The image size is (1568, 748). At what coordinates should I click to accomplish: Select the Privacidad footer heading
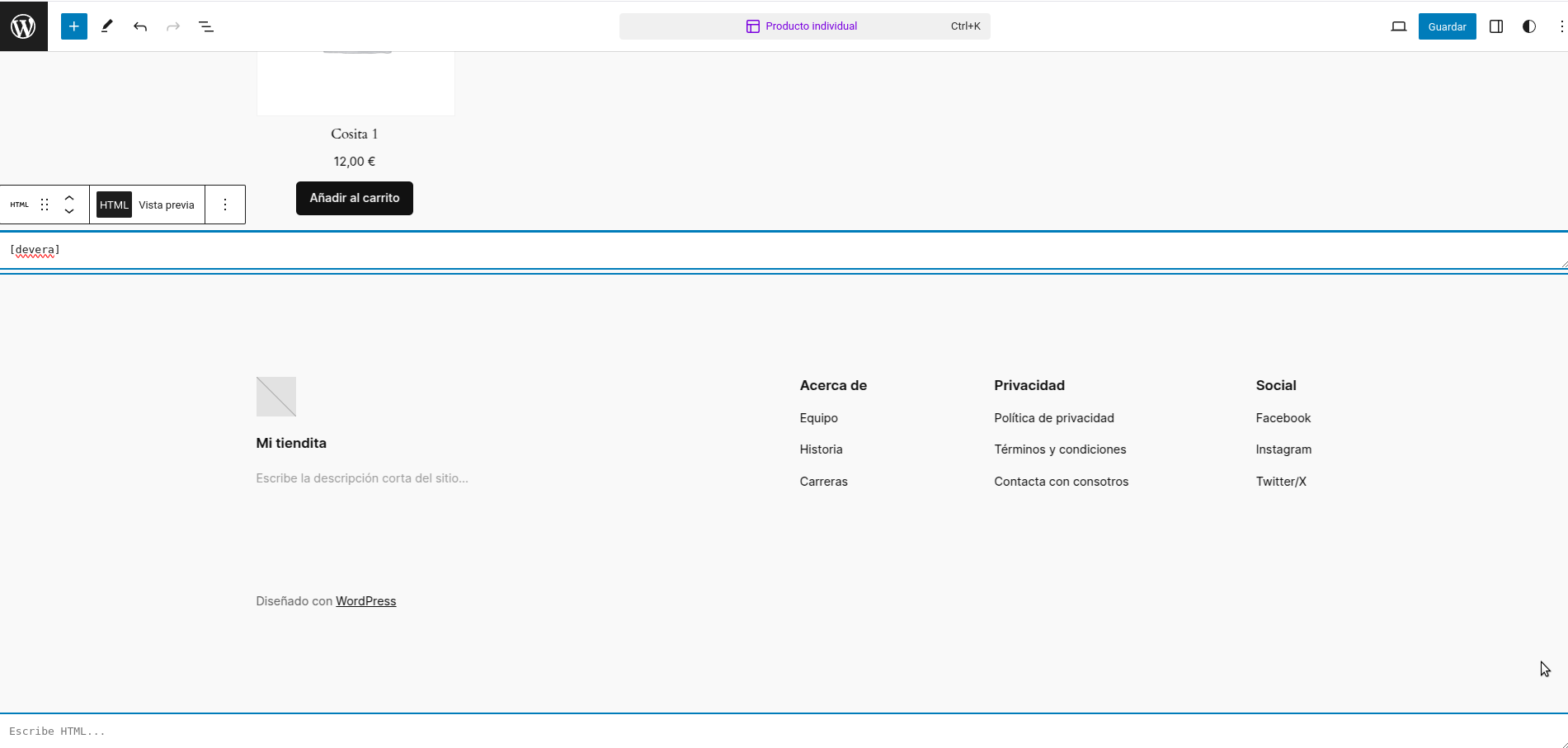[1029, 385]
